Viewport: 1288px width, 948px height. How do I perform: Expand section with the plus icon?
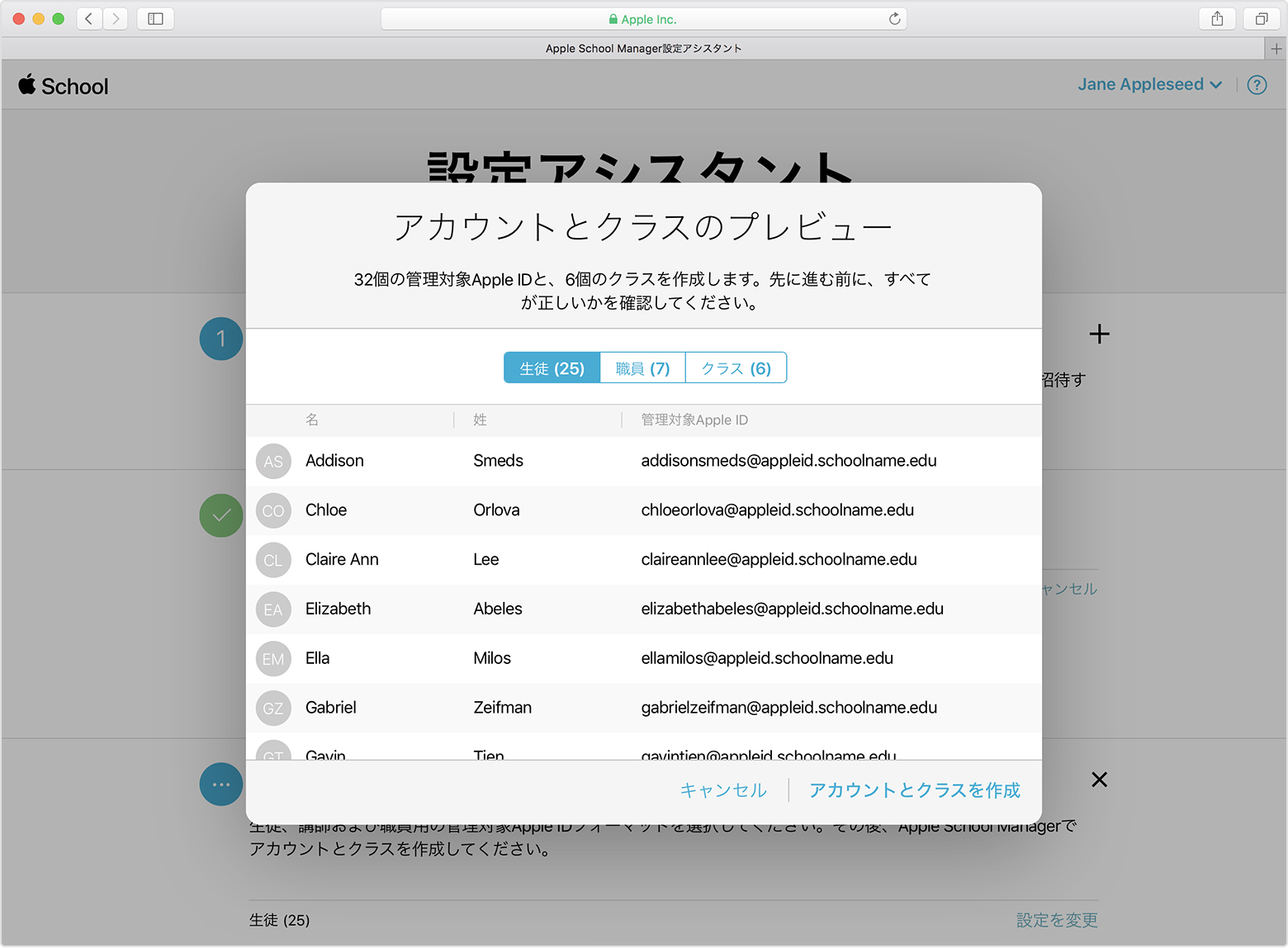click(1099, 334)
